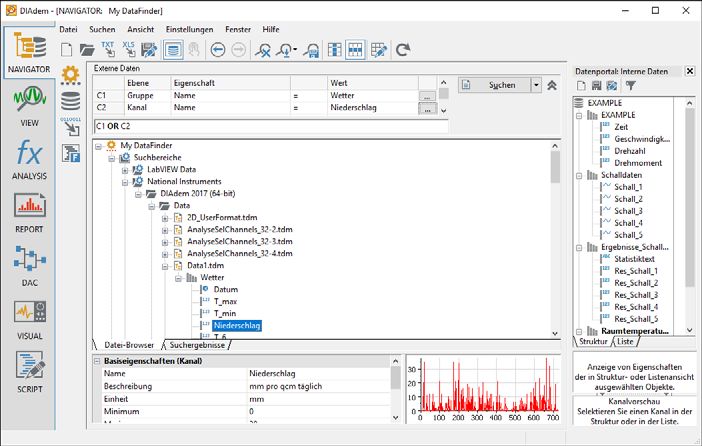702x446 pixels.
Task: Toggle the highlighted grid layout view button
Action: 355,50
